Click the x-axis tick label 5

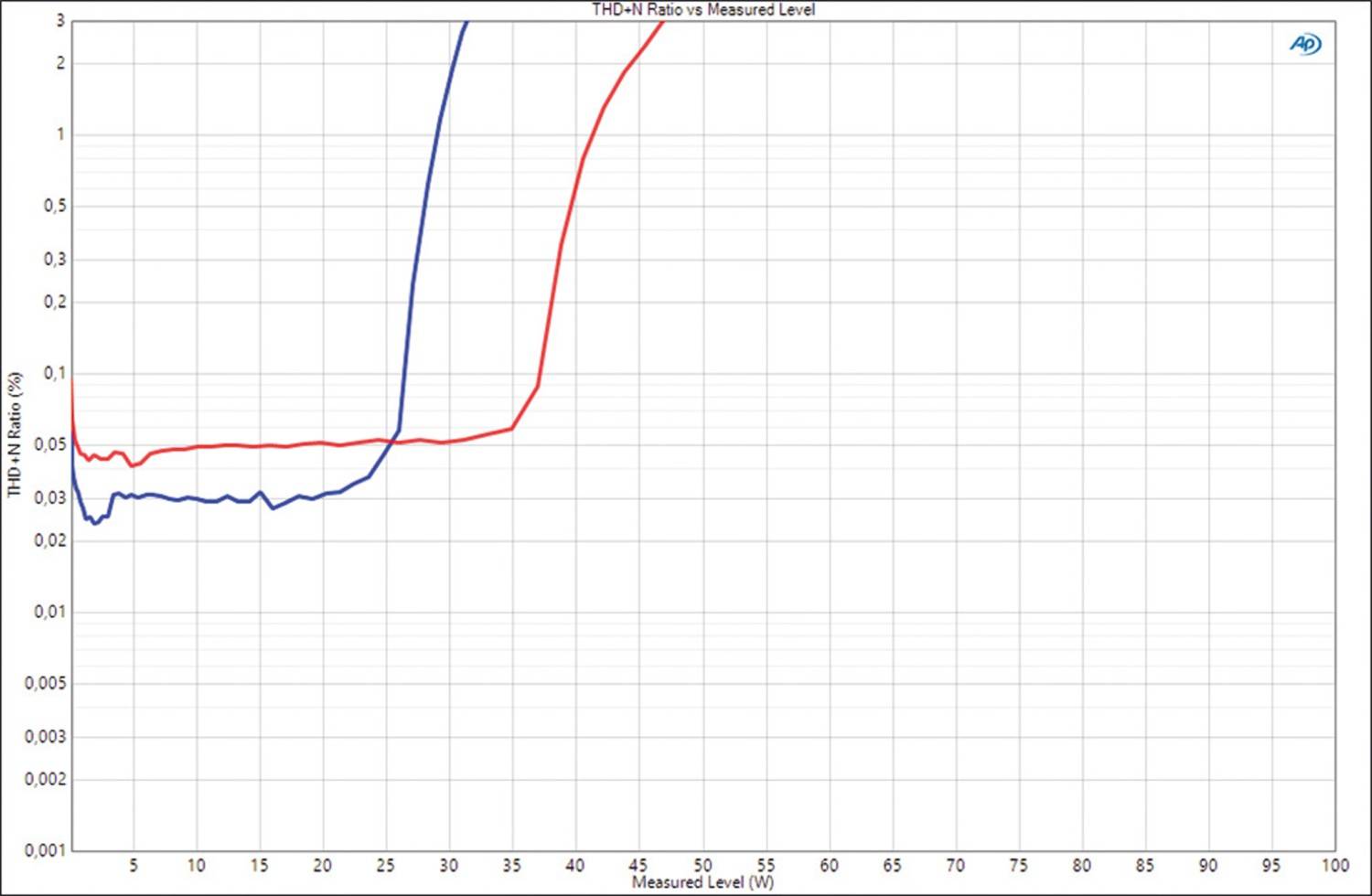[134, 865]
